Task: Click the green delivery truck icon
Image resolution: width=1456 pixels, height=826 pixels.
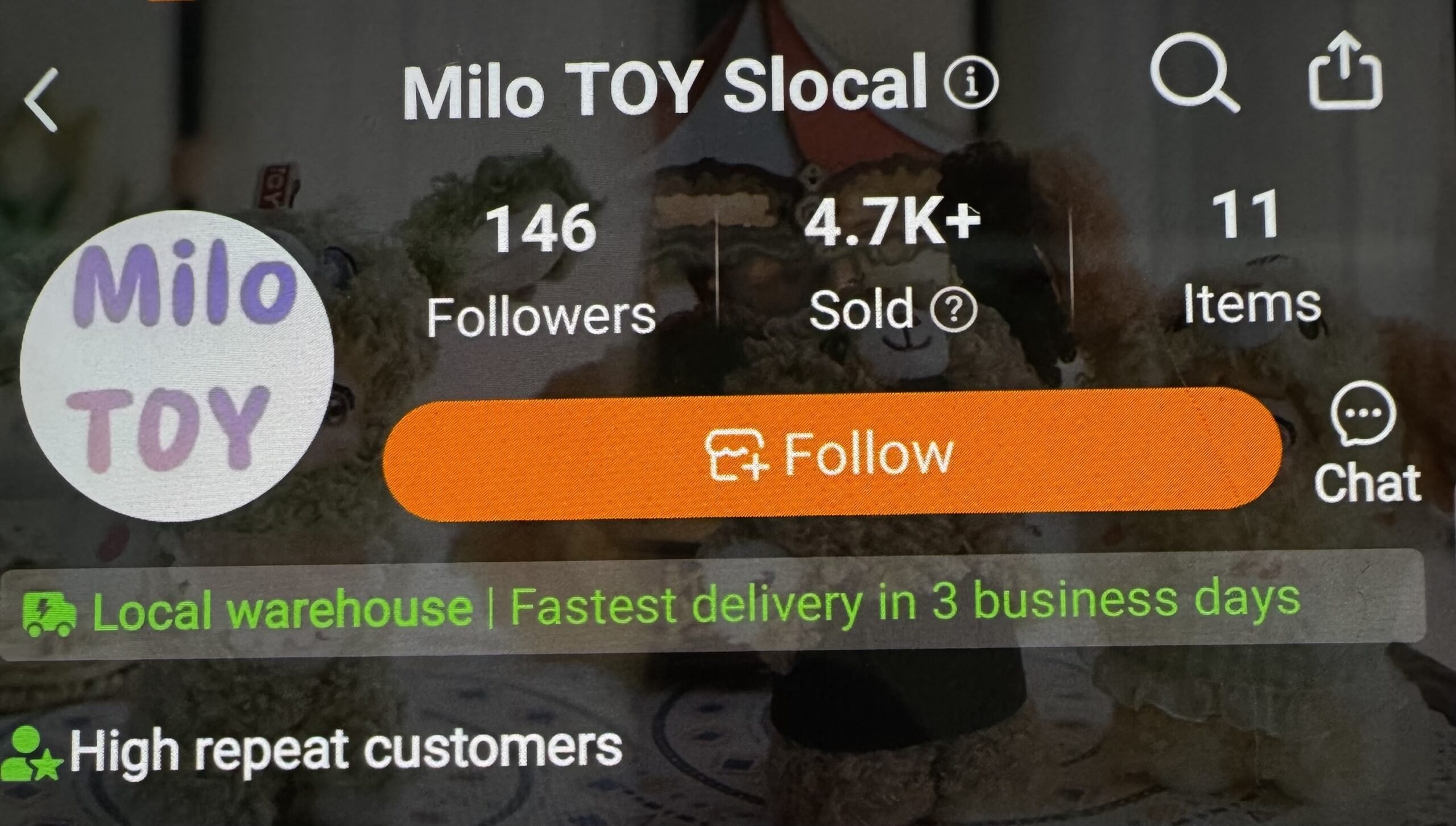Action: [49, 614]
